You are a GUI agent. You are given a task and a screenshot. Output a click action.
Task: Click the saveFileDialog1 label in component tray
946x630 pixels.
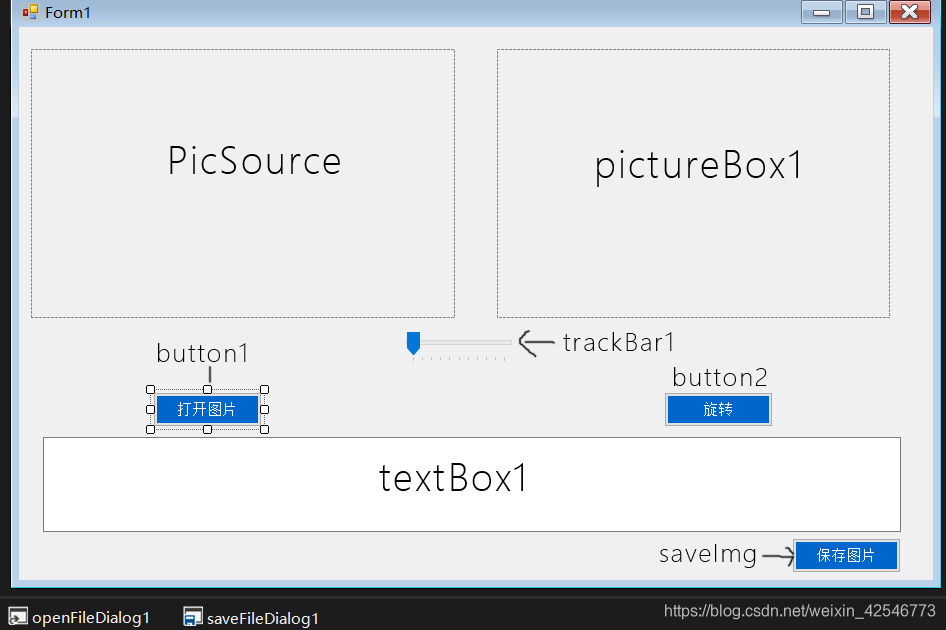point(262,619)
